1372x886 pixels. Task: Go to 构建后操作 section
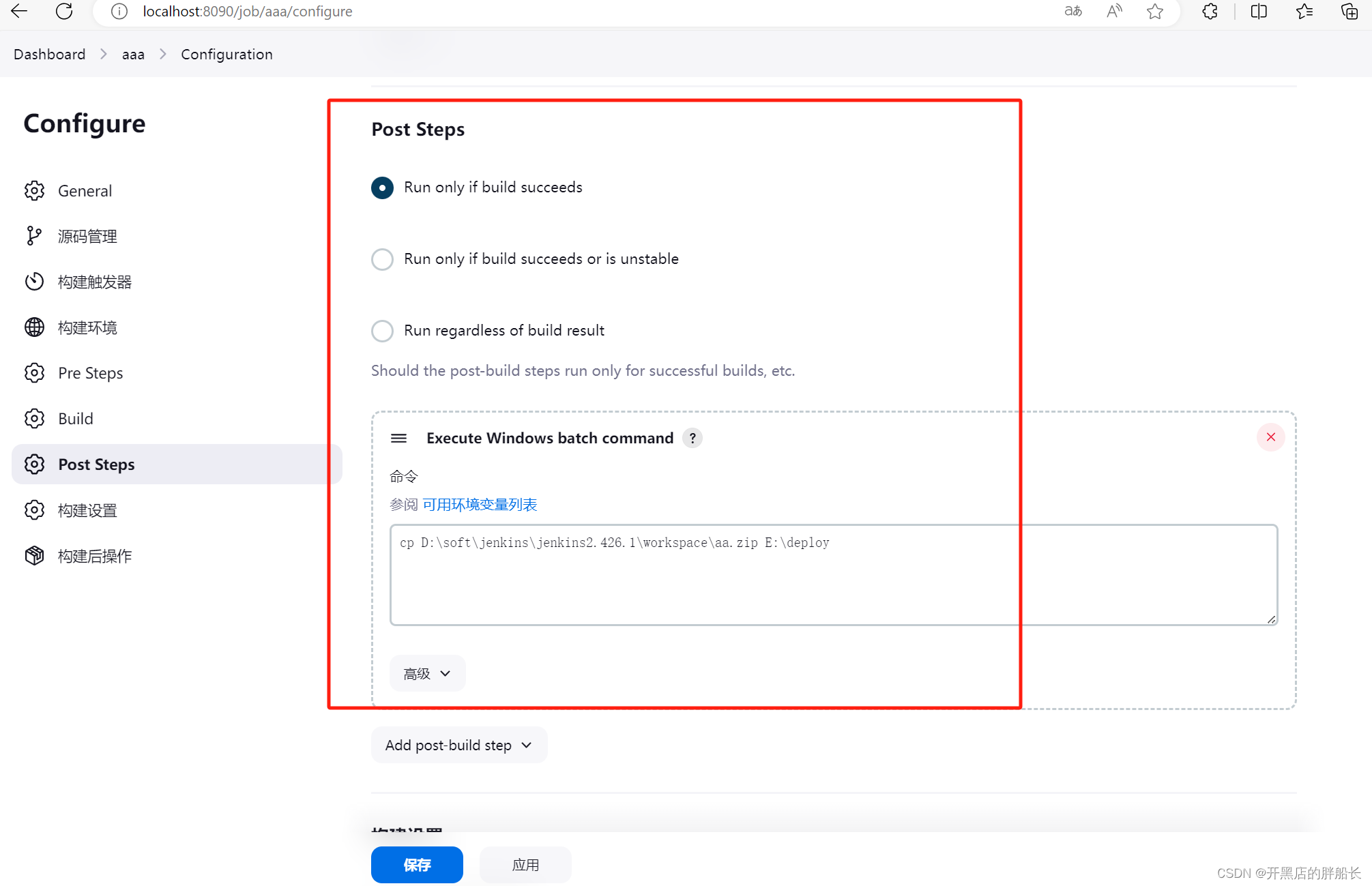pos(177,556)
